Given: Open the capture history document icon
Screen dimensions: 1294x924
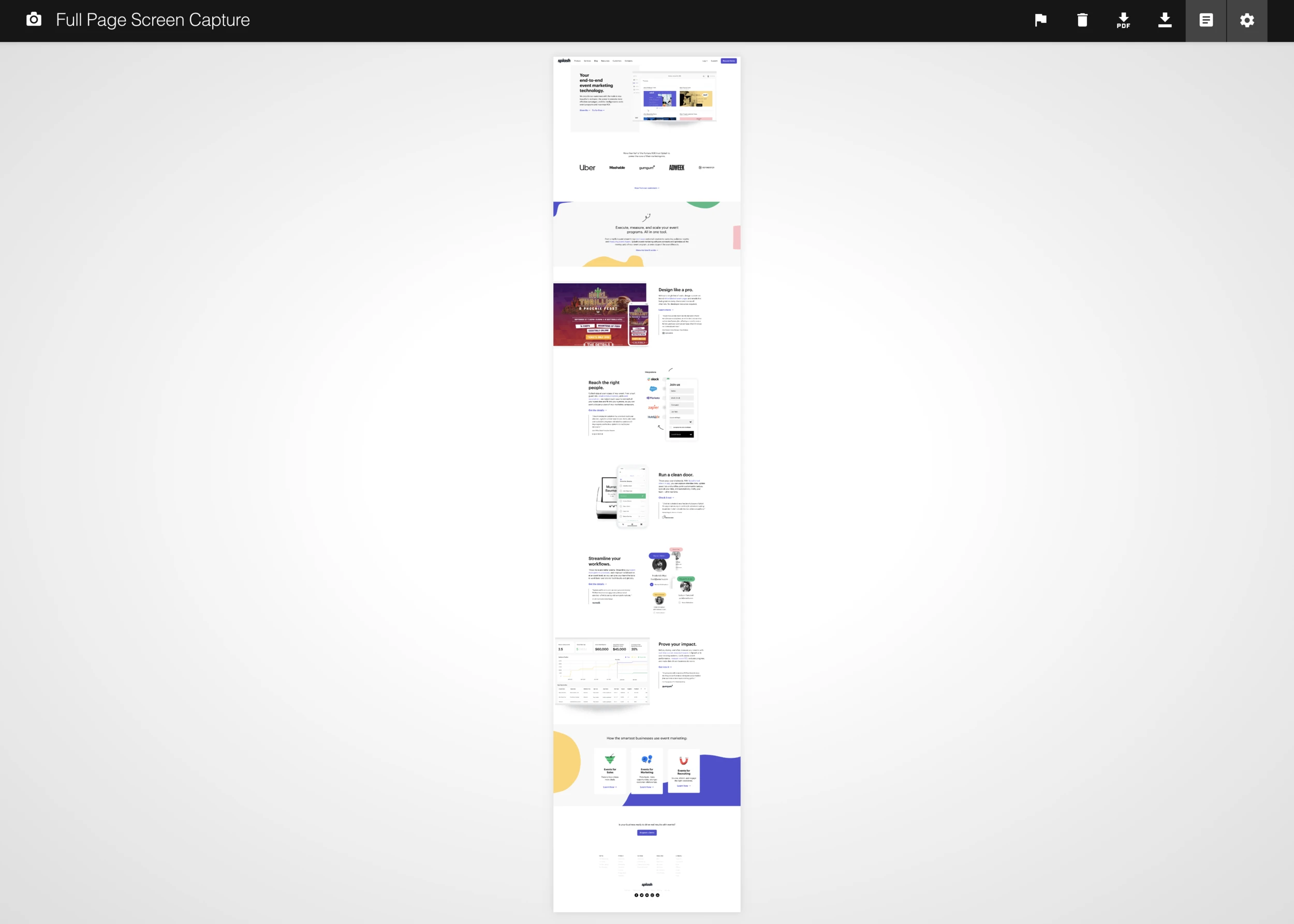Looking at the screenshot, I should coord(1206,21).
